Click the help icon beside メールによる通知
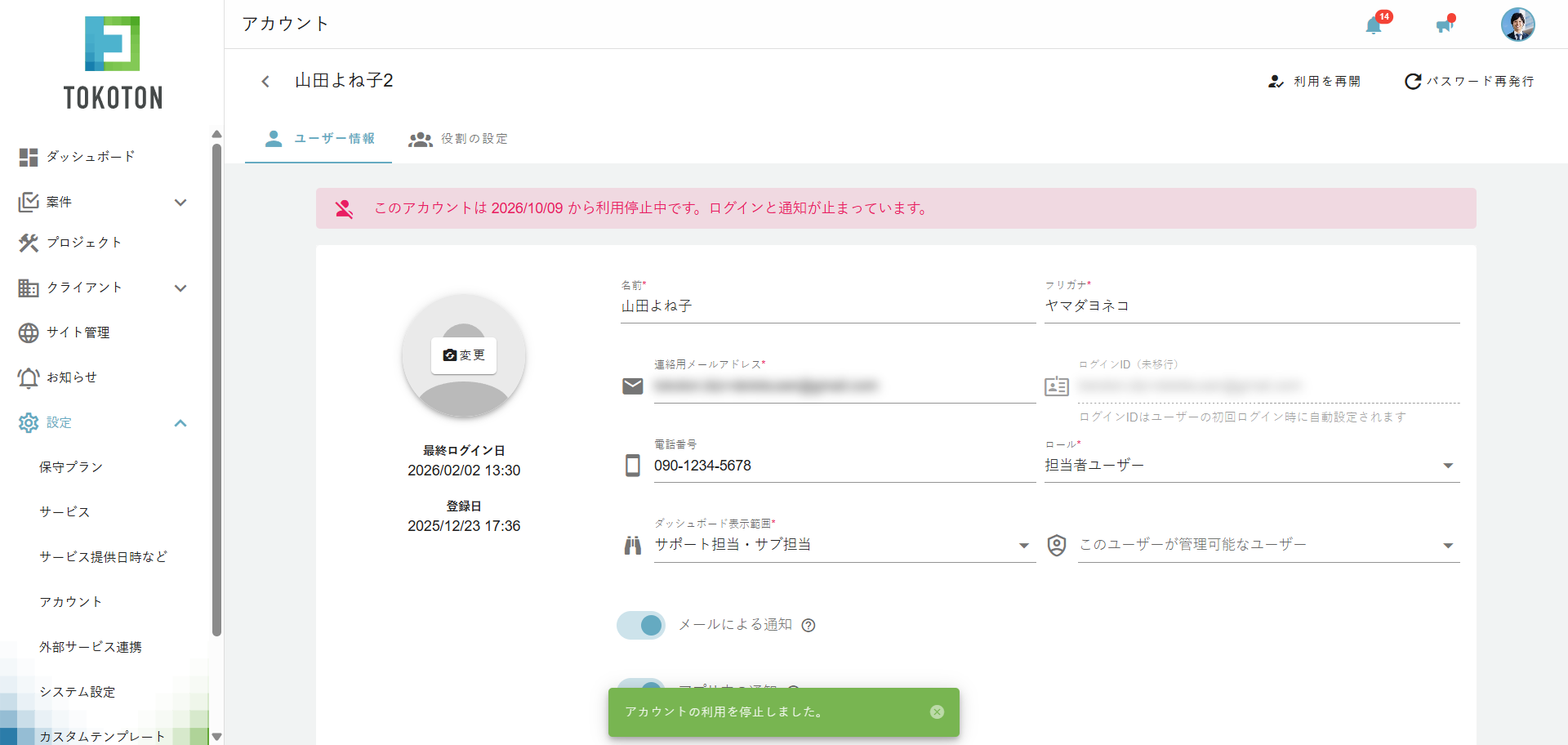 (808, 626)
